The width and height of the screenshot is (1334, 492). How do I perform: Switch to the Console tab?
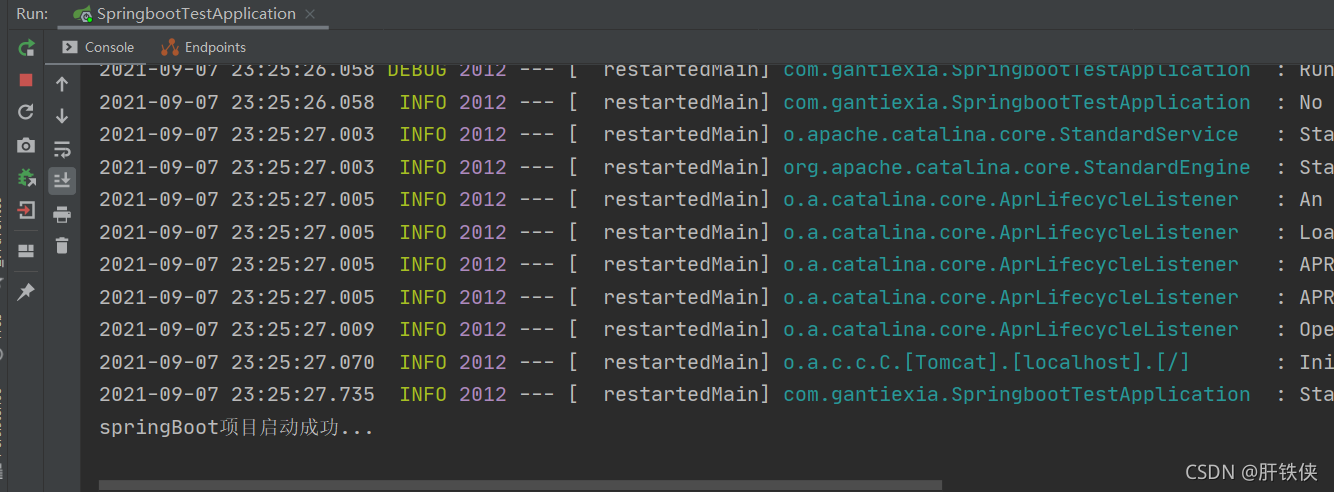[98, 47]
